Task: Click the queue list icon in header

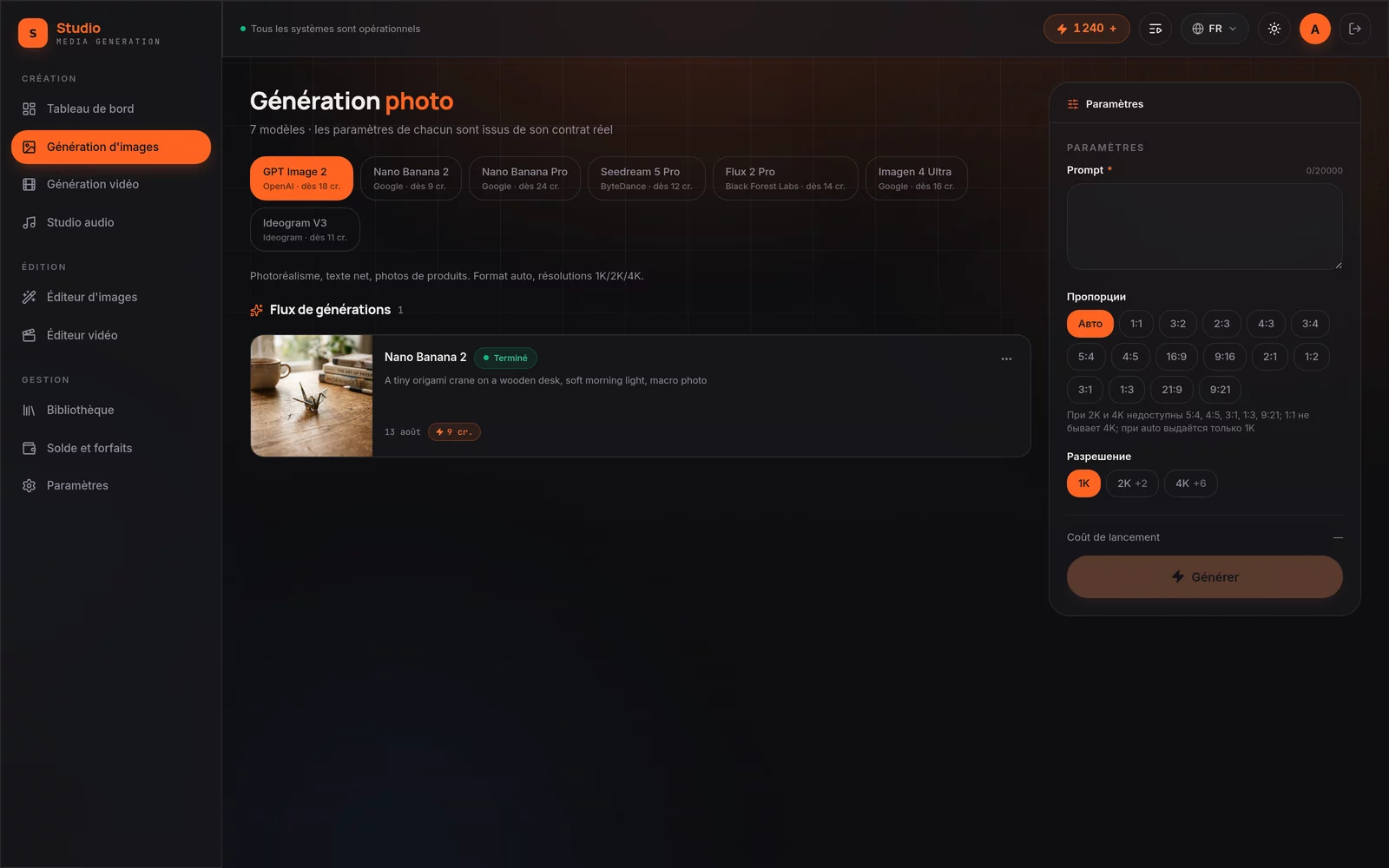Action: click(1155, 29)
